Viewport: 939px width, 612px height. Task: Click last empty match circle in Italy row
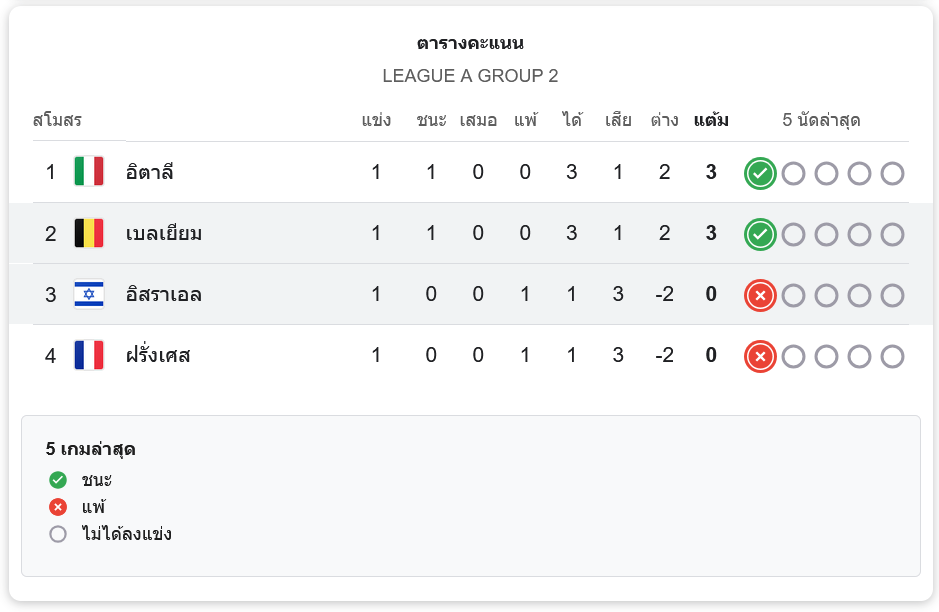(x=892, y=174)
